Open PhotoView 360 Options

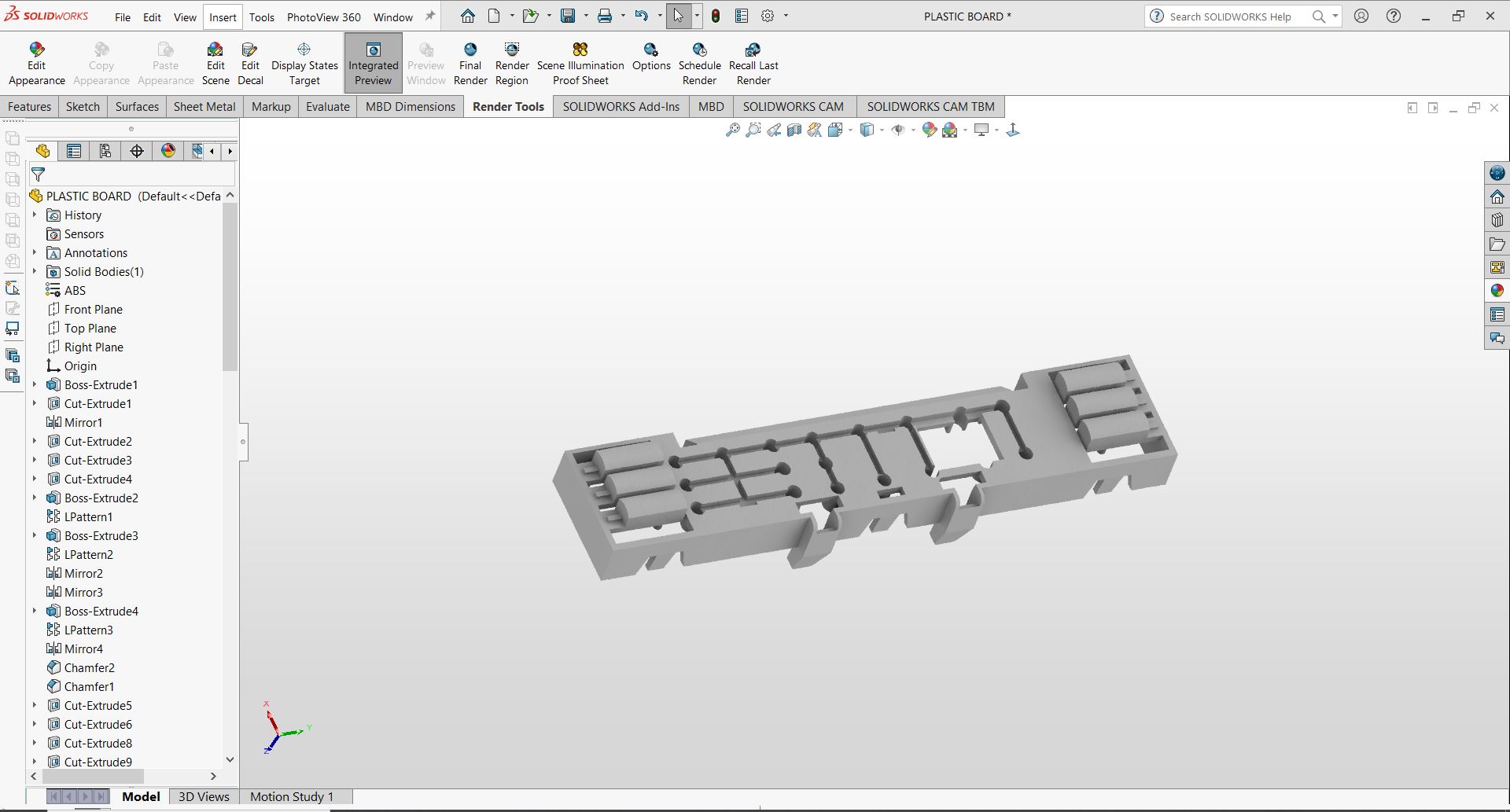pos(651,57)
